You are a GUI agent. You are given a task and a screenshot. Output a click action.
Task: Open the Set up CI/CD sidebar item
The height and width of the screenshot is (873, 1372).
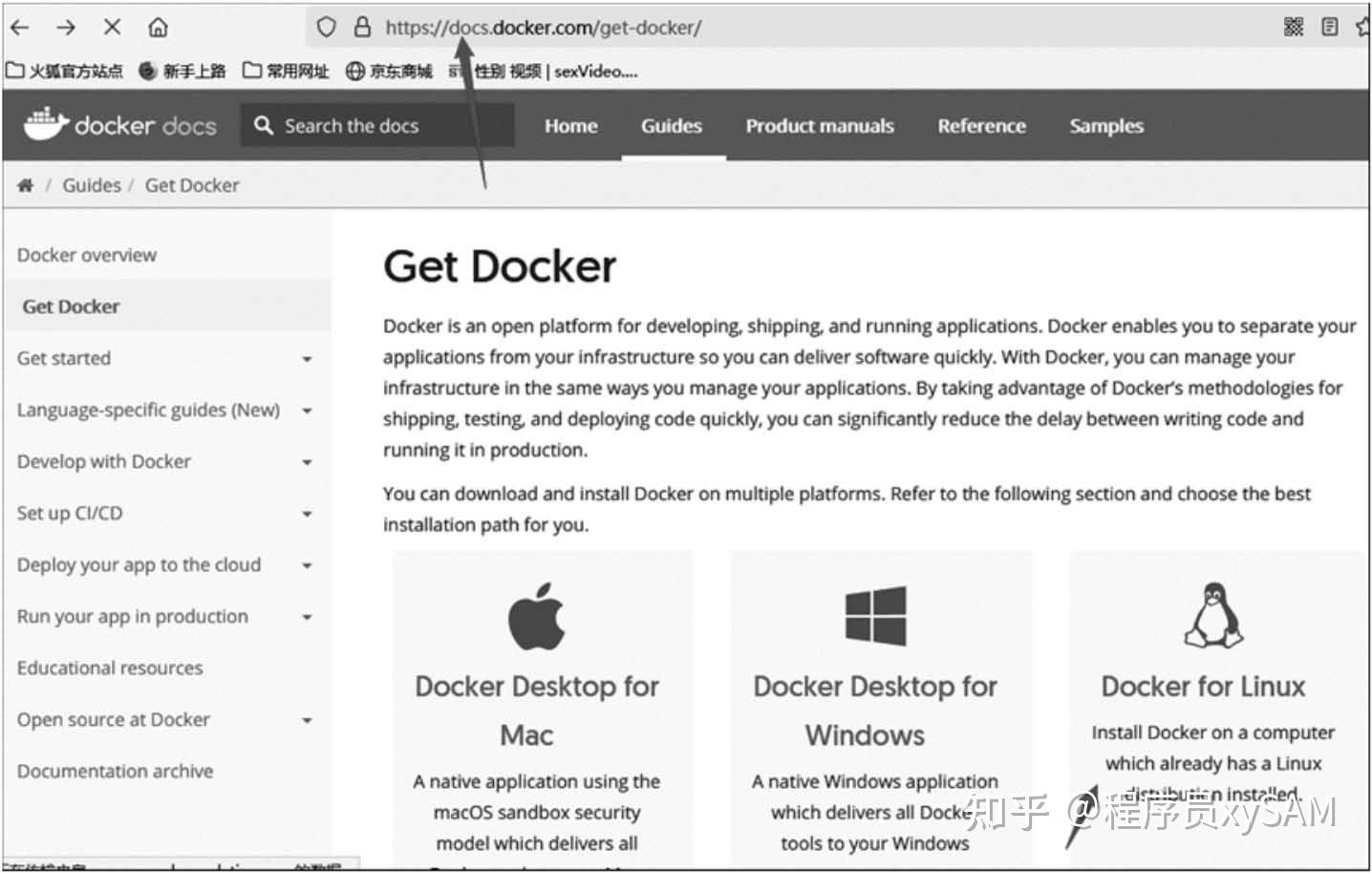[x=70, y=513]
